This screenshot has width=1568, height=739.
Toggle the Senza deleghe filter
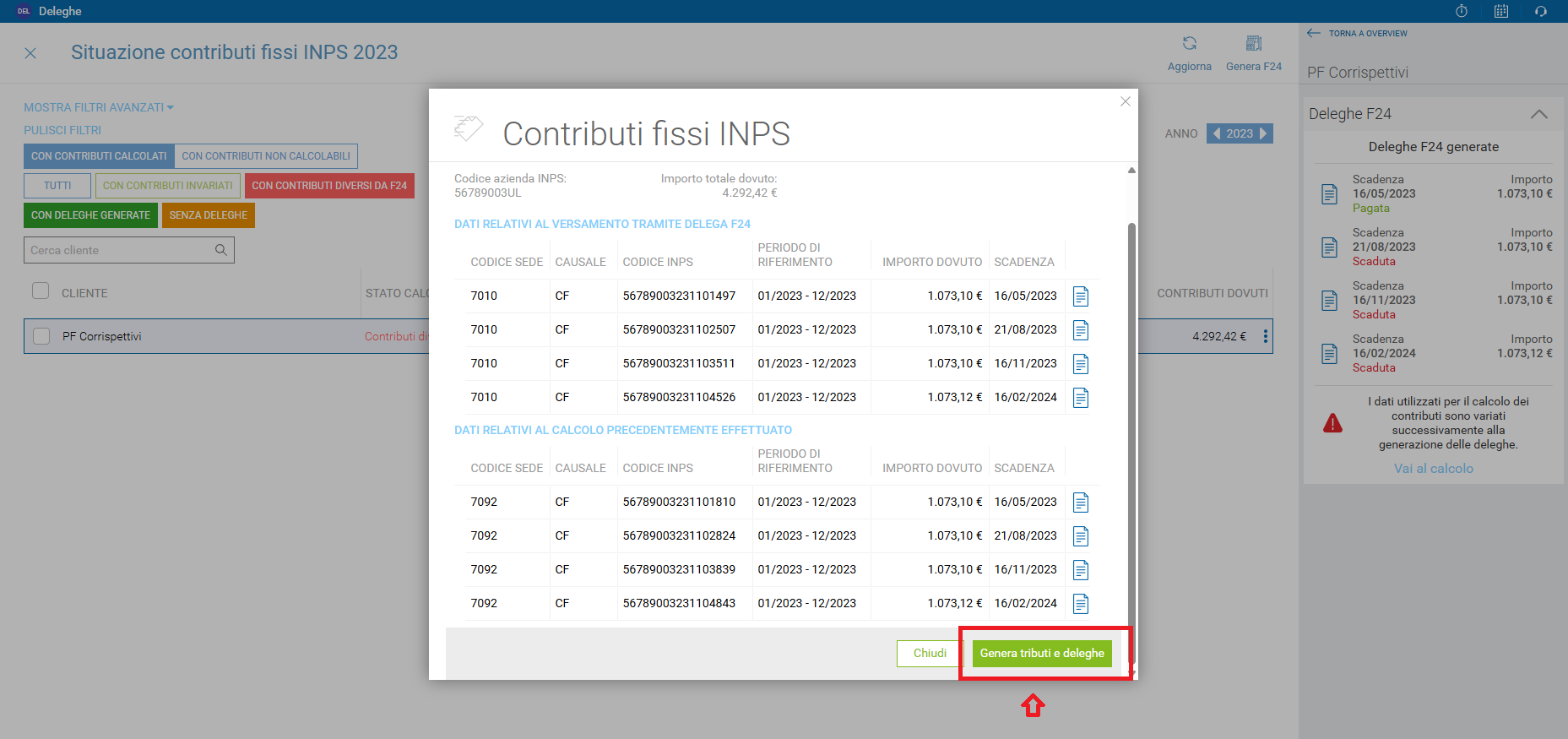click(x=209, y=215)
